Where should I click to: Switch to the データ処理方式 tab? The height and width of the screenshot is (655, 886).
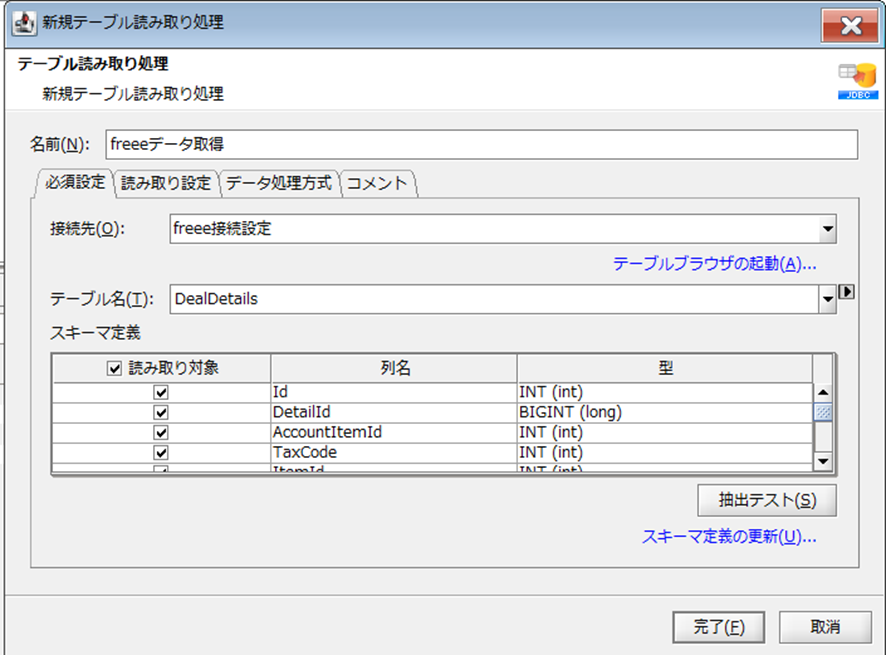[279, 183]
